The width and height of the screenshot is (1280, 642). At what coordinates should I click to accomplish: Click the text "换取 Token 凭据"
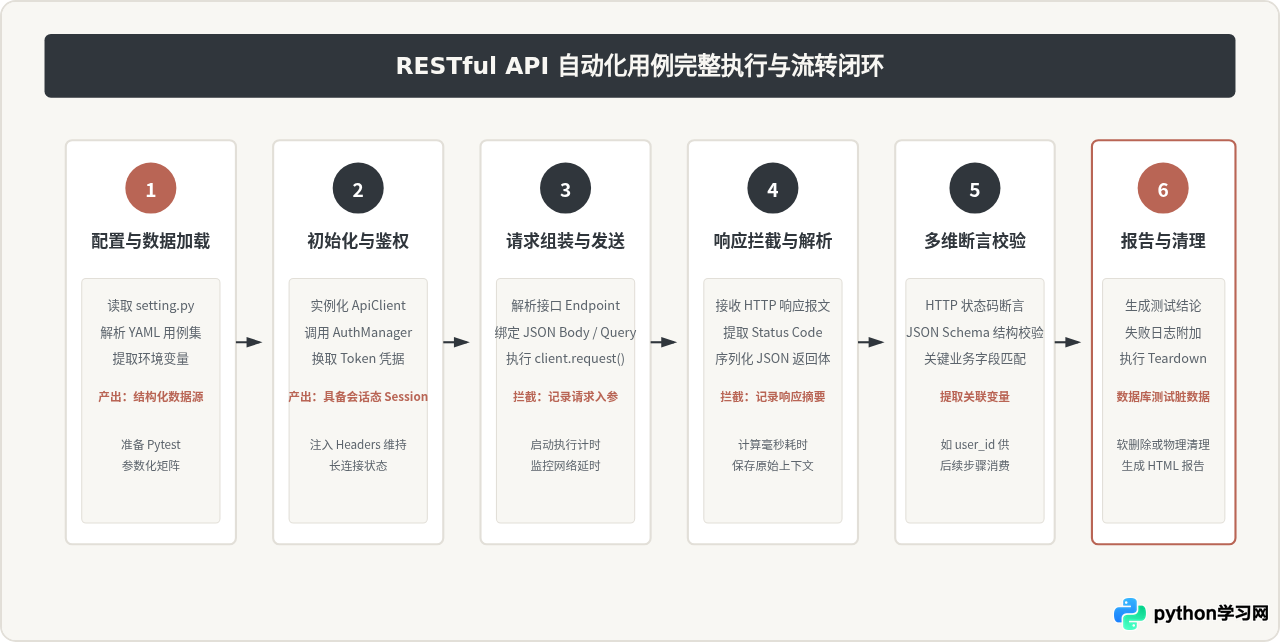click(x=358, y=358)
